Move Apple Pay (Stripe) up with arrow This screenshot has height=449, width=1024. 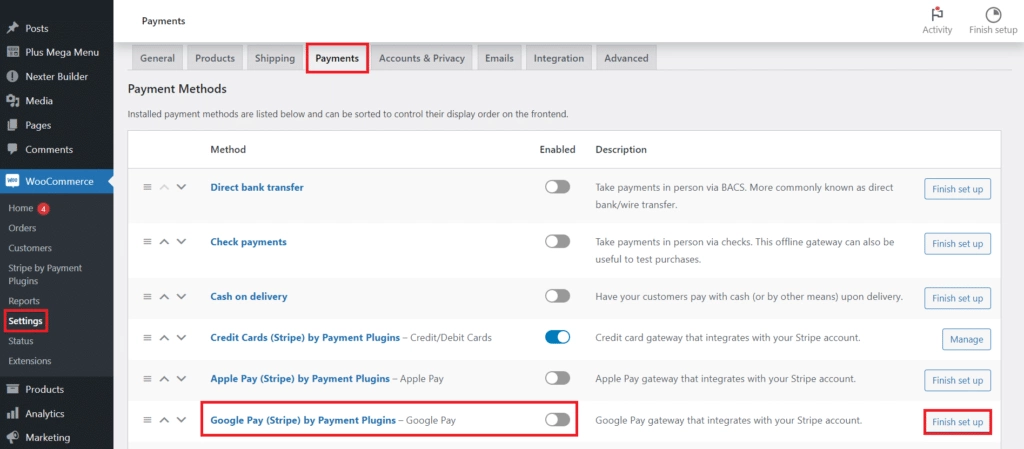point(165,379)
